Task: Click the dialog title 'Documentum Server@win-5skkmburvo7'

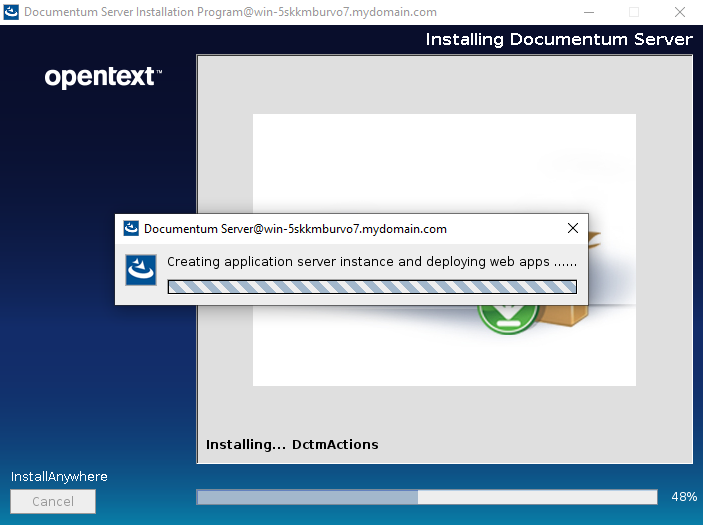Action: coord(295,229)
